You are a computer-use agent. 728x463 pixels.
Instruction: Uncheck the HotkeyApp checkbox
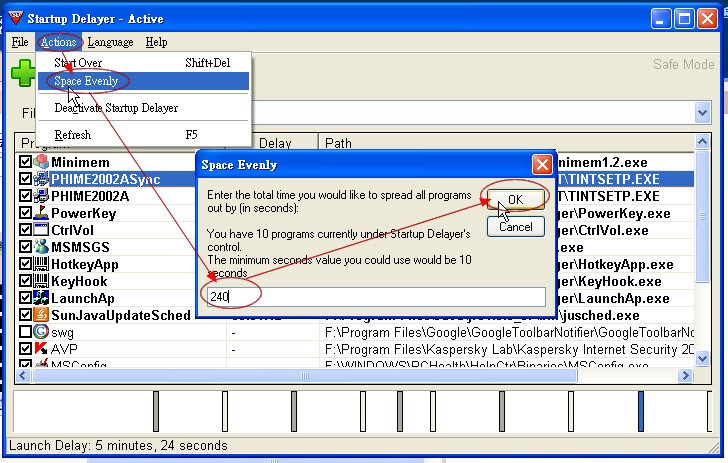tap(26, 264)
